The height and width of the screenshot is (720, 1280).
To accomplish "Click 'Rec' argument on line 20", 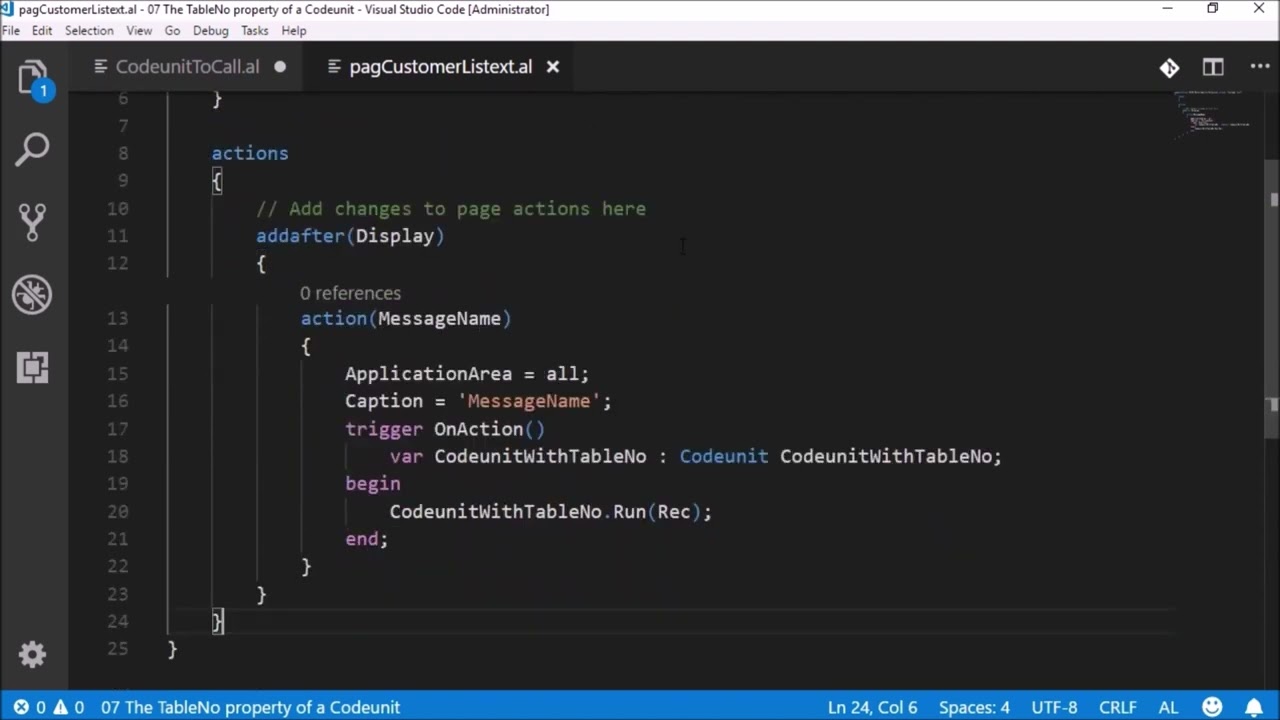I will point(674,511).
